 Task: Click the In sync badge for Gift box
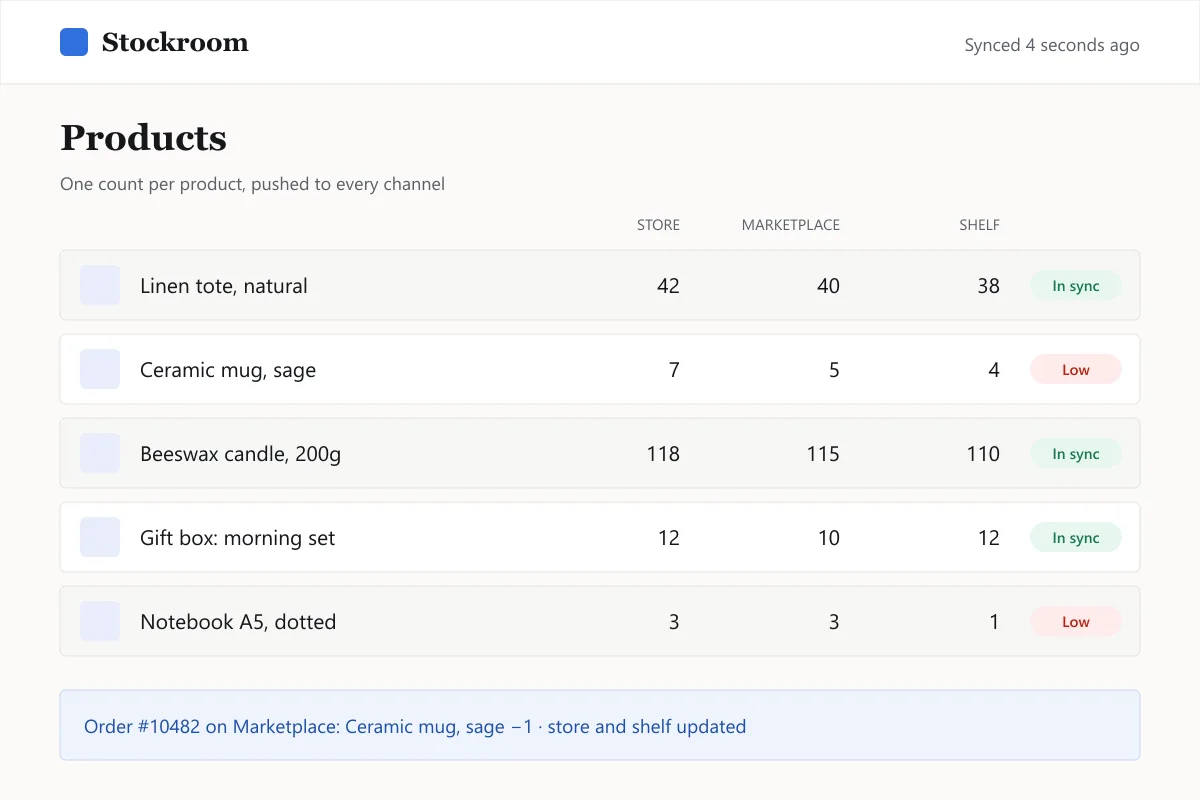pos(1076,538)
